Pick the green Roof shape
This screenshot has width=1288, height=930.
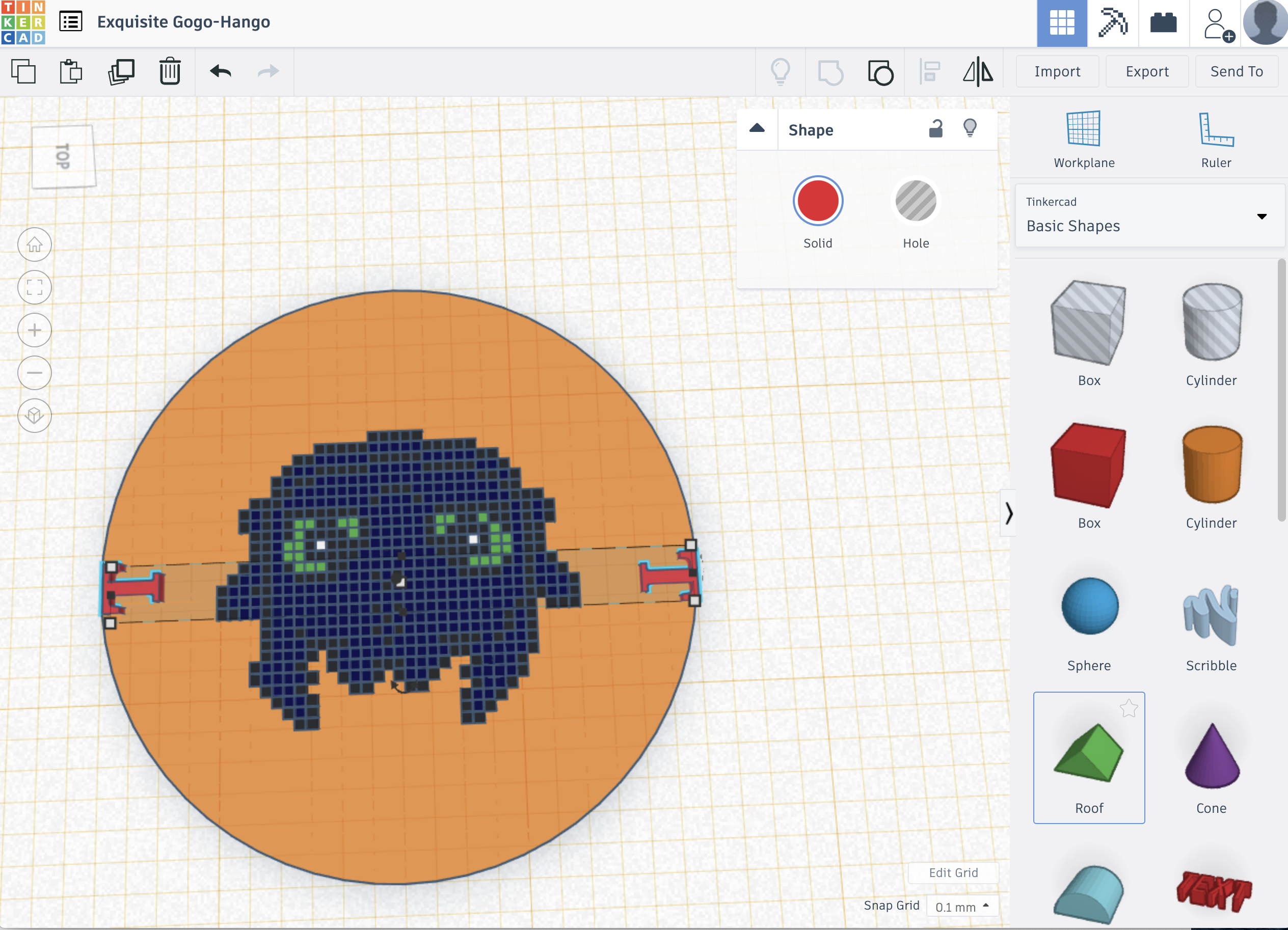click(1089, 757)
